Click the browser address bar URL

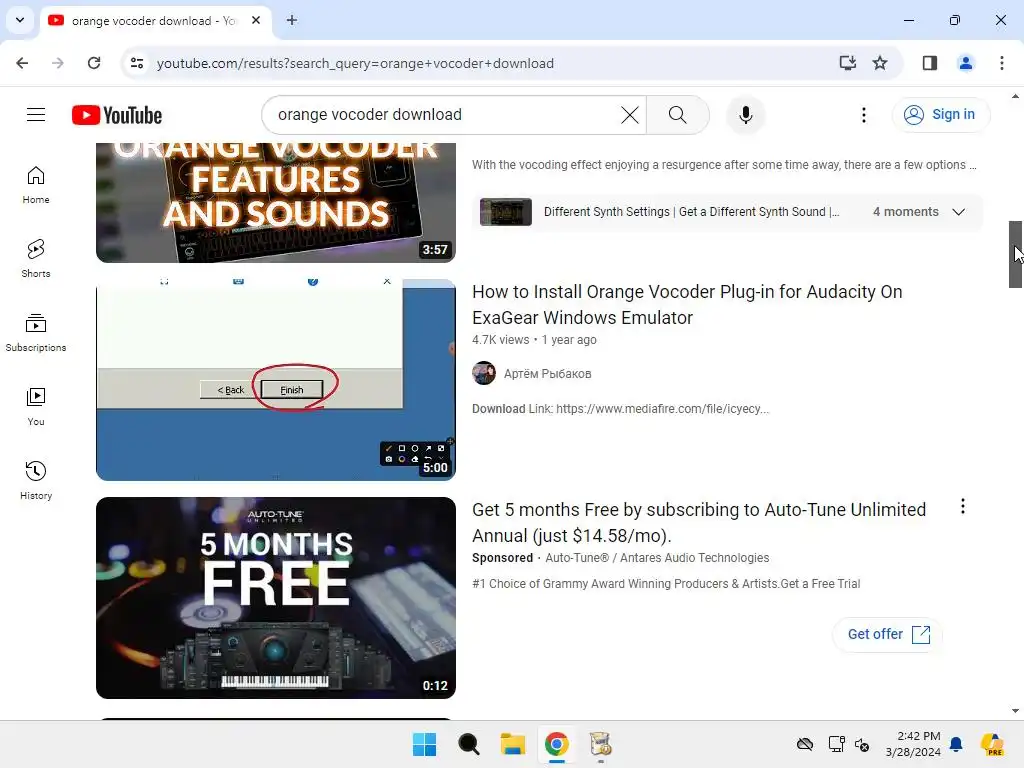coord(355,63)
